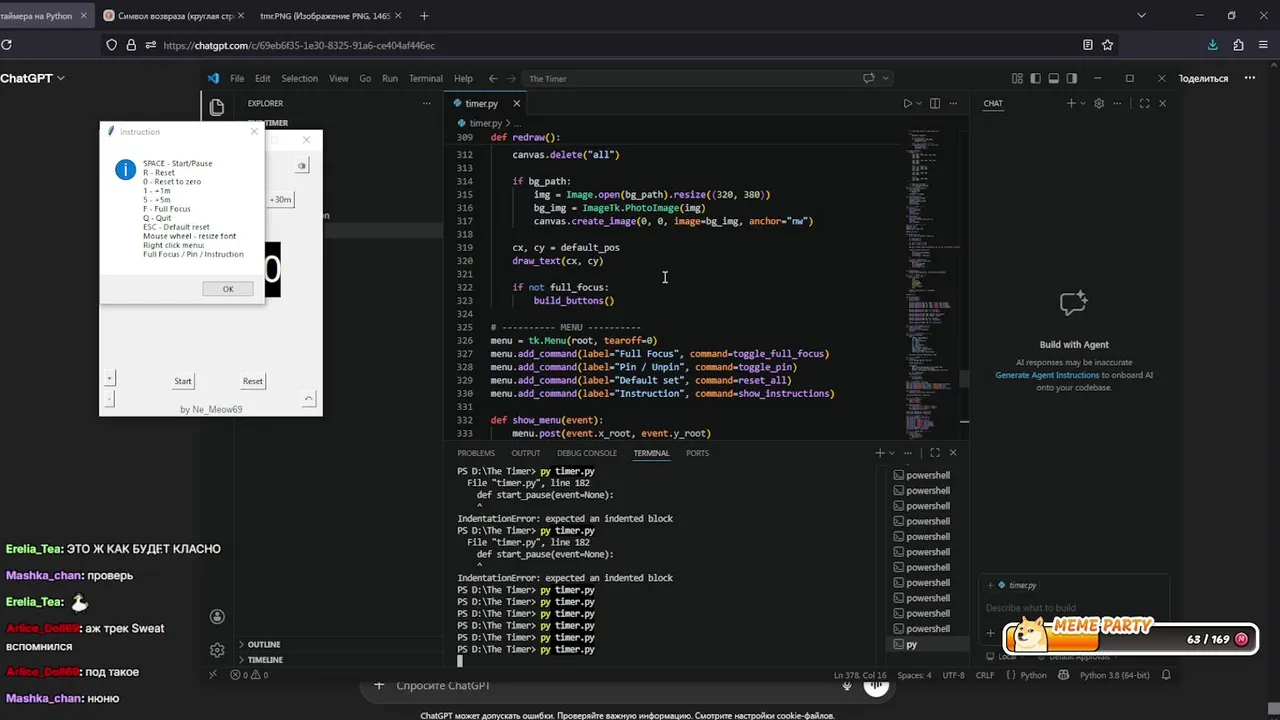Click 'Spaces: 4' indentation in status bar
This screenshot has width=1280, height=720.
pos(914,675)
